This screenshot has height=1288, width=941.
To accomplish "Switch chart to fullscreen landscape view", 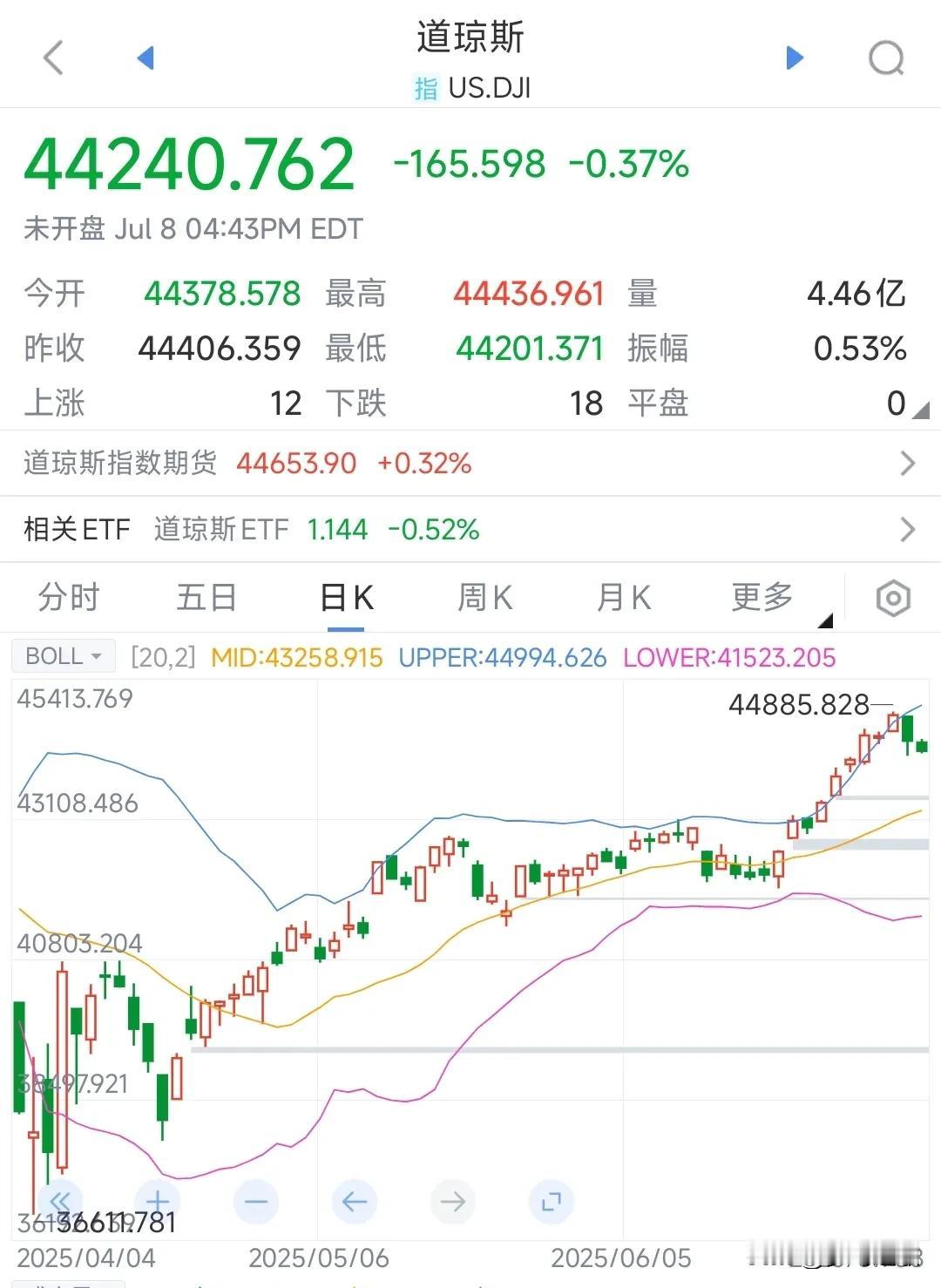I will (x=551, y=1202).
